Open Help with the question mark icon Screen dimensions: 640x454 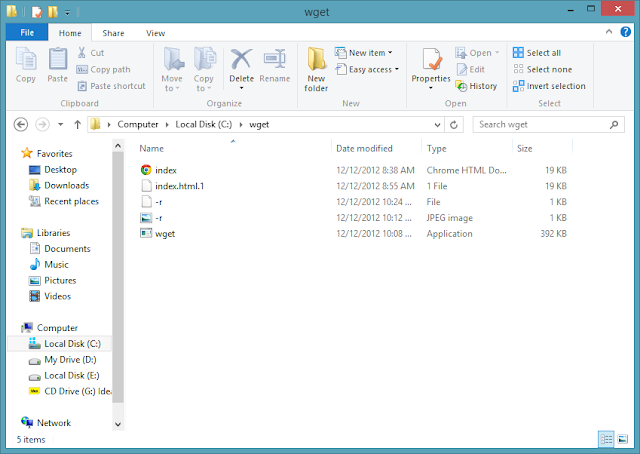tap(625, 31)
